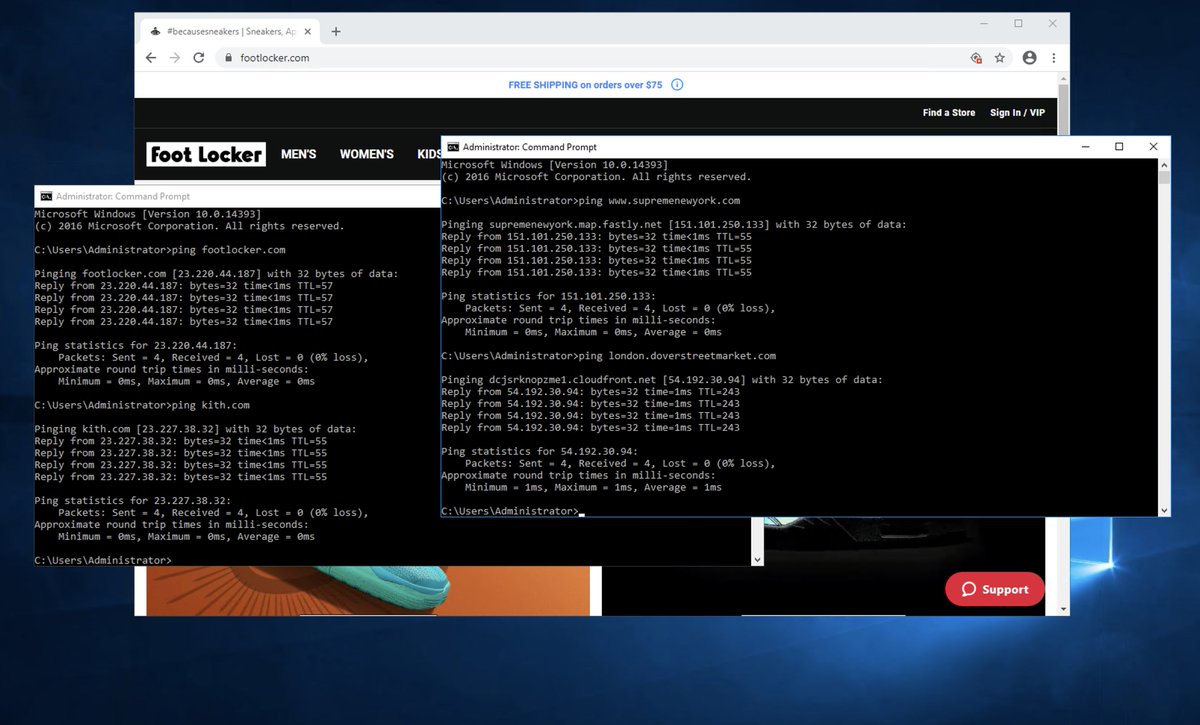Open the Chrome profile avatar icon
The image size is (1200, 725).
pos(1029,58)
